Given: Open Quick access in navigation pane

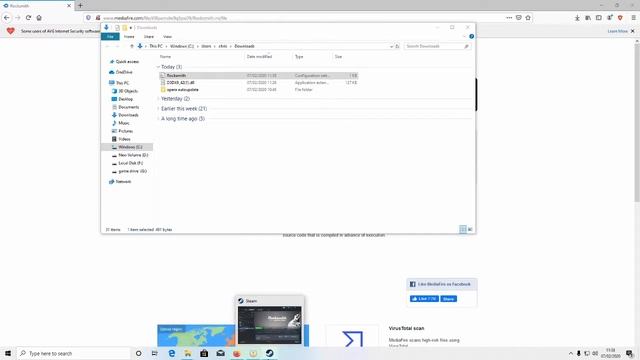Looking at the screenshot, I should click(127, 62).
